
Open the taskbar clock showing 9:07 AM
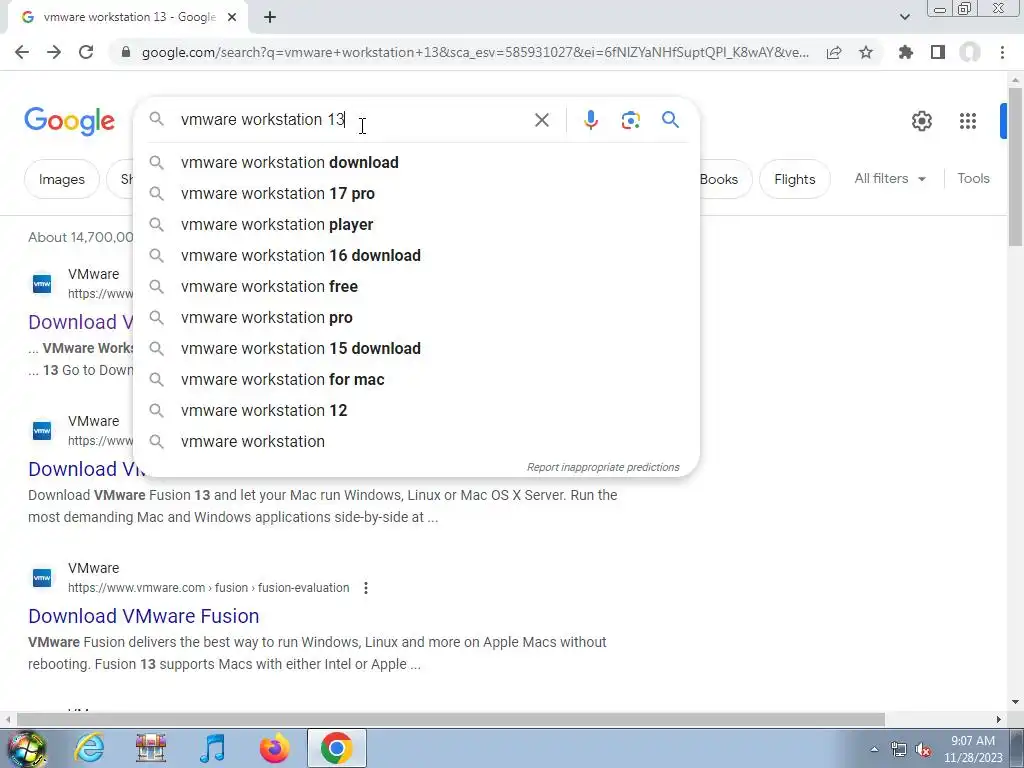pos(972,749)
